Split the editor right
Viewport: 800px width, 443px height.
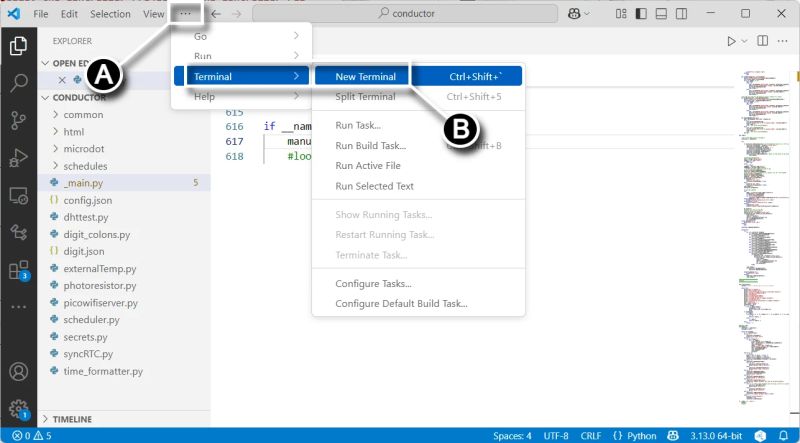763,41
